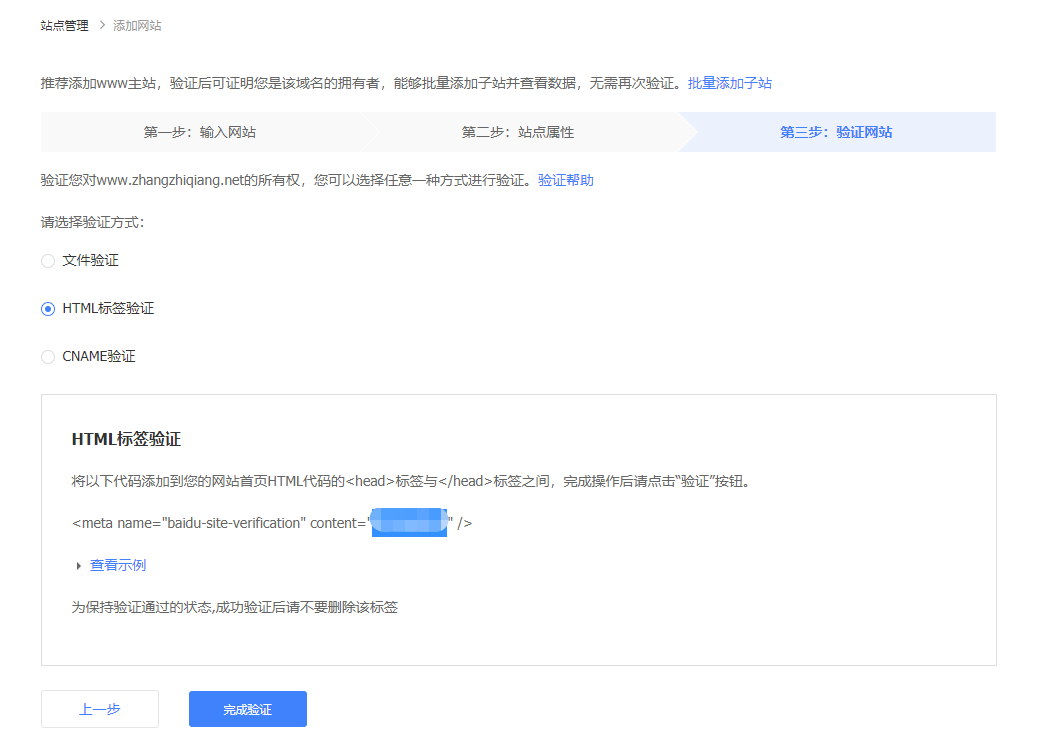Open the 批量添加子站 link

coord(729,83)
